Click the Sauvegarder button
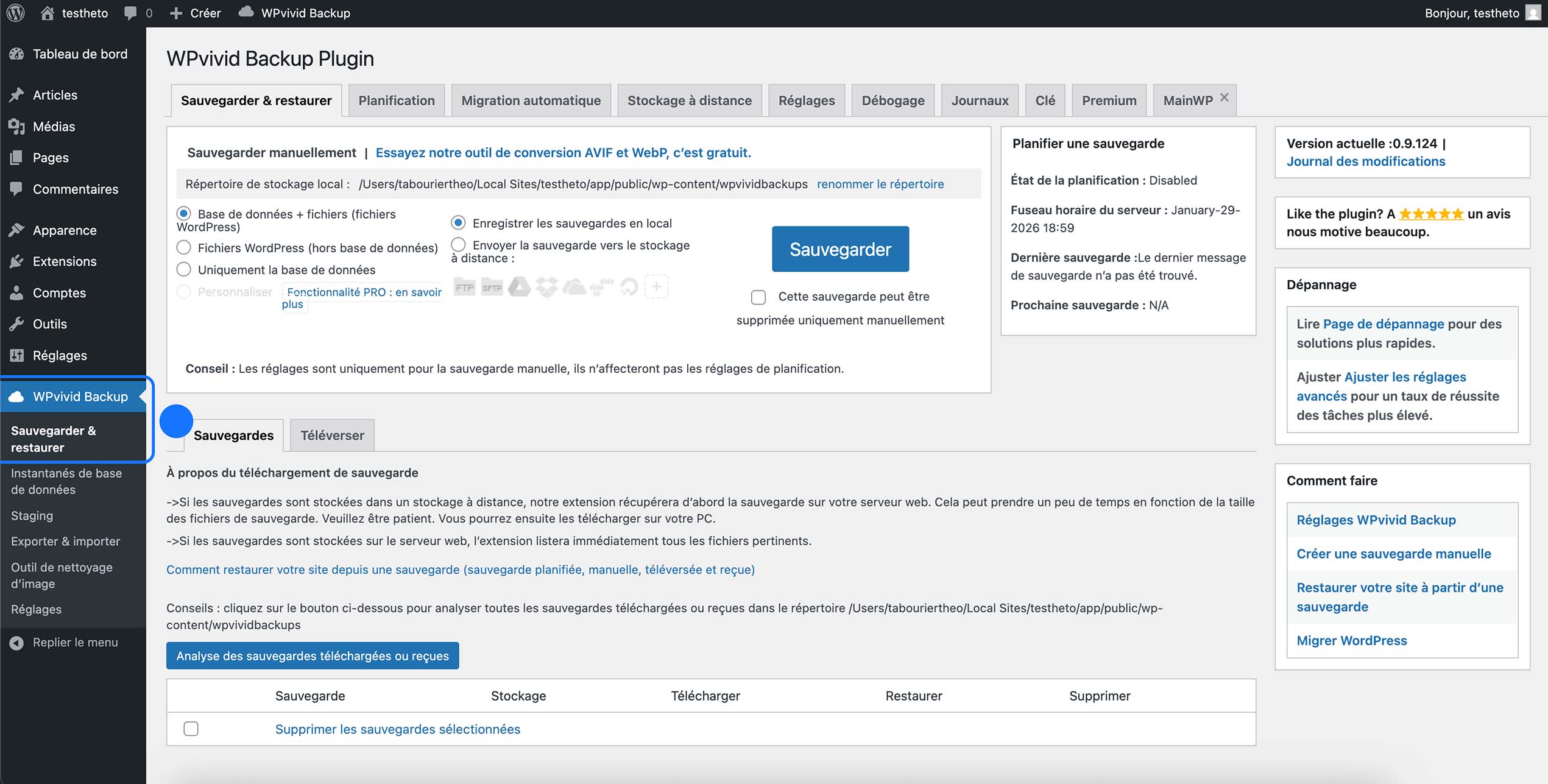This screenshot has height=784, width=1548. tap(840, 249)
